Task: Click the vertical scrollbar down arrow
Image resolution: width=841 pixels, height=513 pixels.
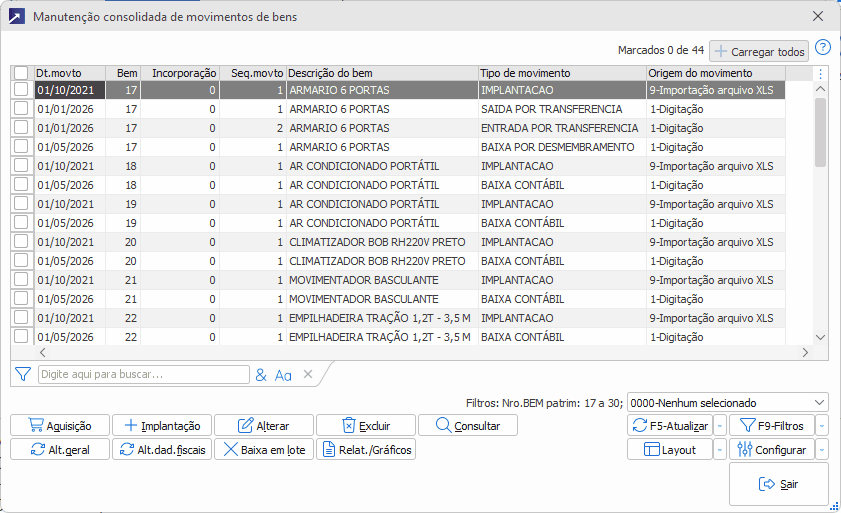Action: pyautogui.click(x=820, y=337)
